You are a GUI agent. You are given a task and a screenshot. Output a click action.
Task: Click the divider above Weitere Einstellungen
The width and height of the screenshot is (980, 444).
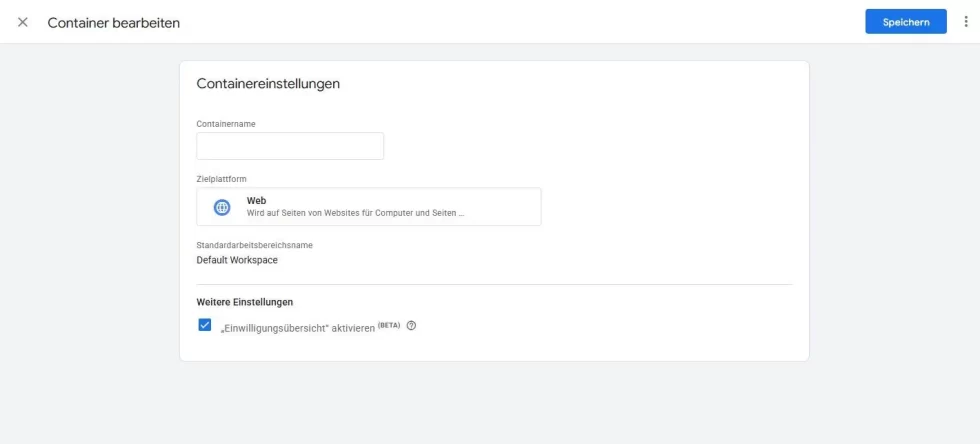(494, 284)
